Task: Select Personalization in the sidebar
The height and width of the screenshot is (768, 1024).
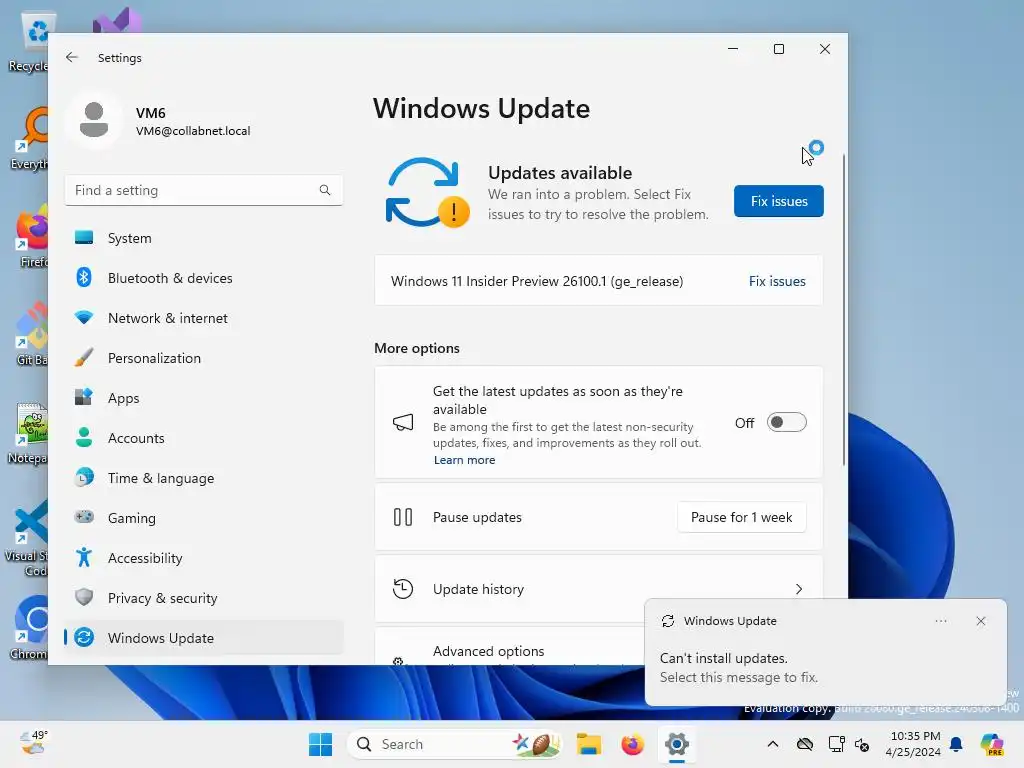Action: [x=204, y=358]
